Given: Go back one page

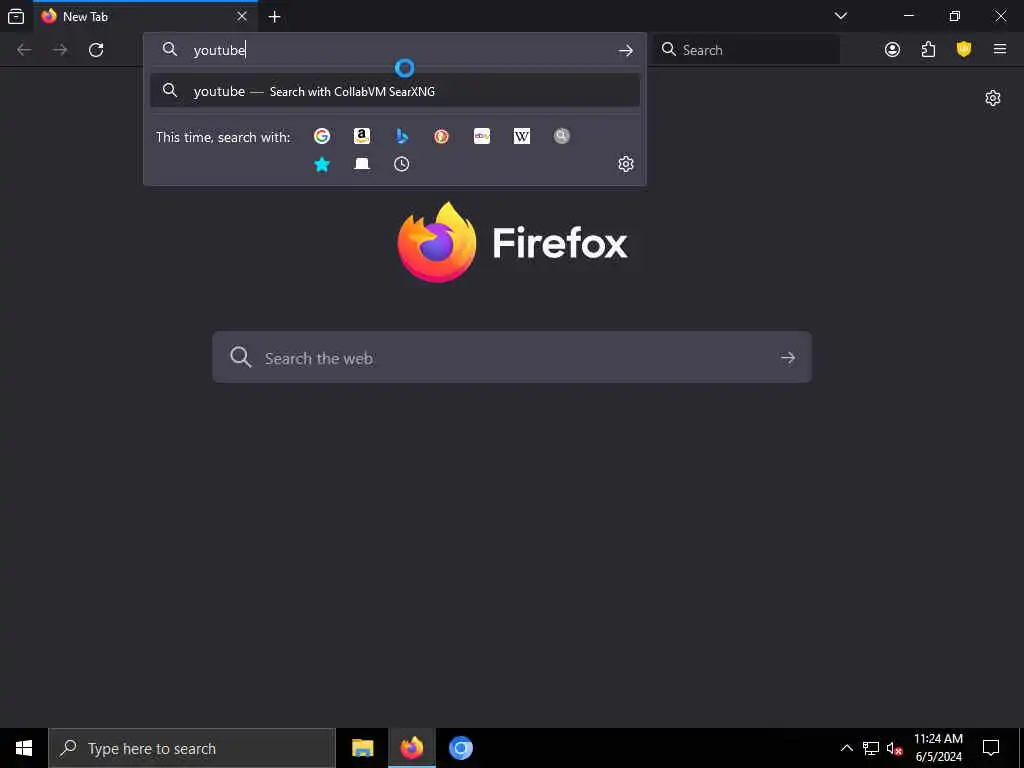Looking at the screenshot, I should point(24,50).
